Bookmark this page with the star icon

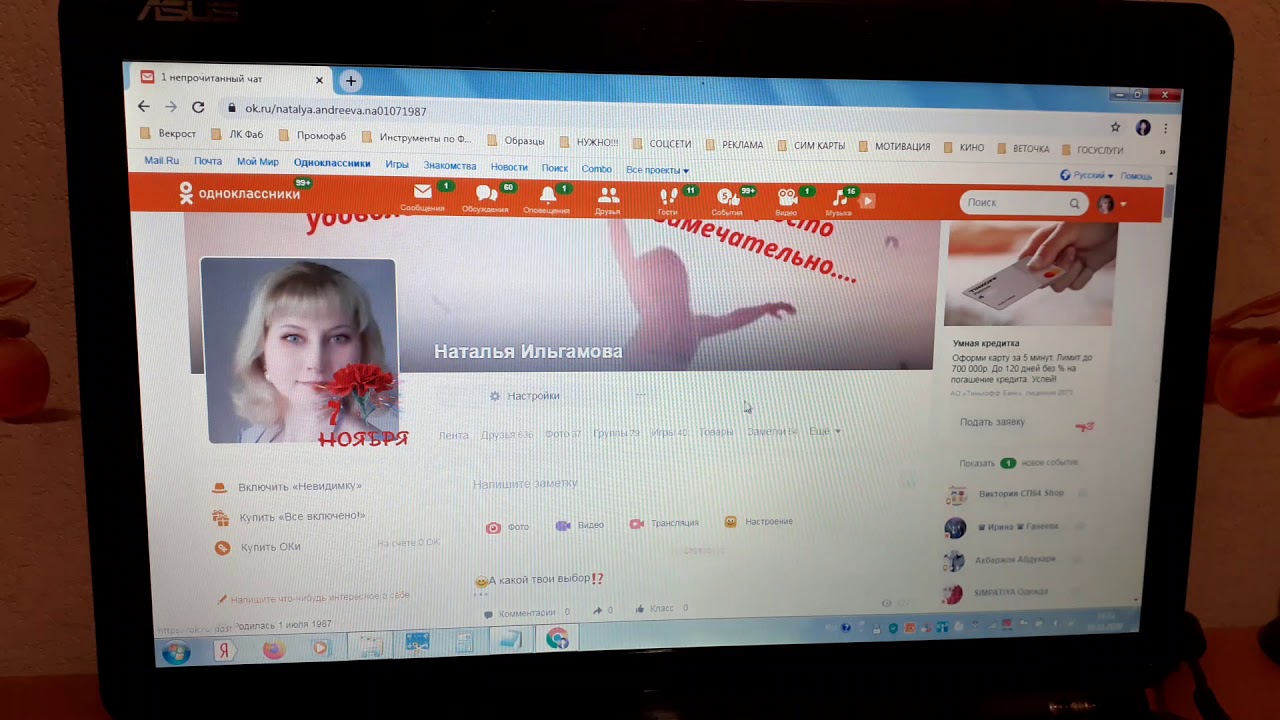pos(1116,127)
